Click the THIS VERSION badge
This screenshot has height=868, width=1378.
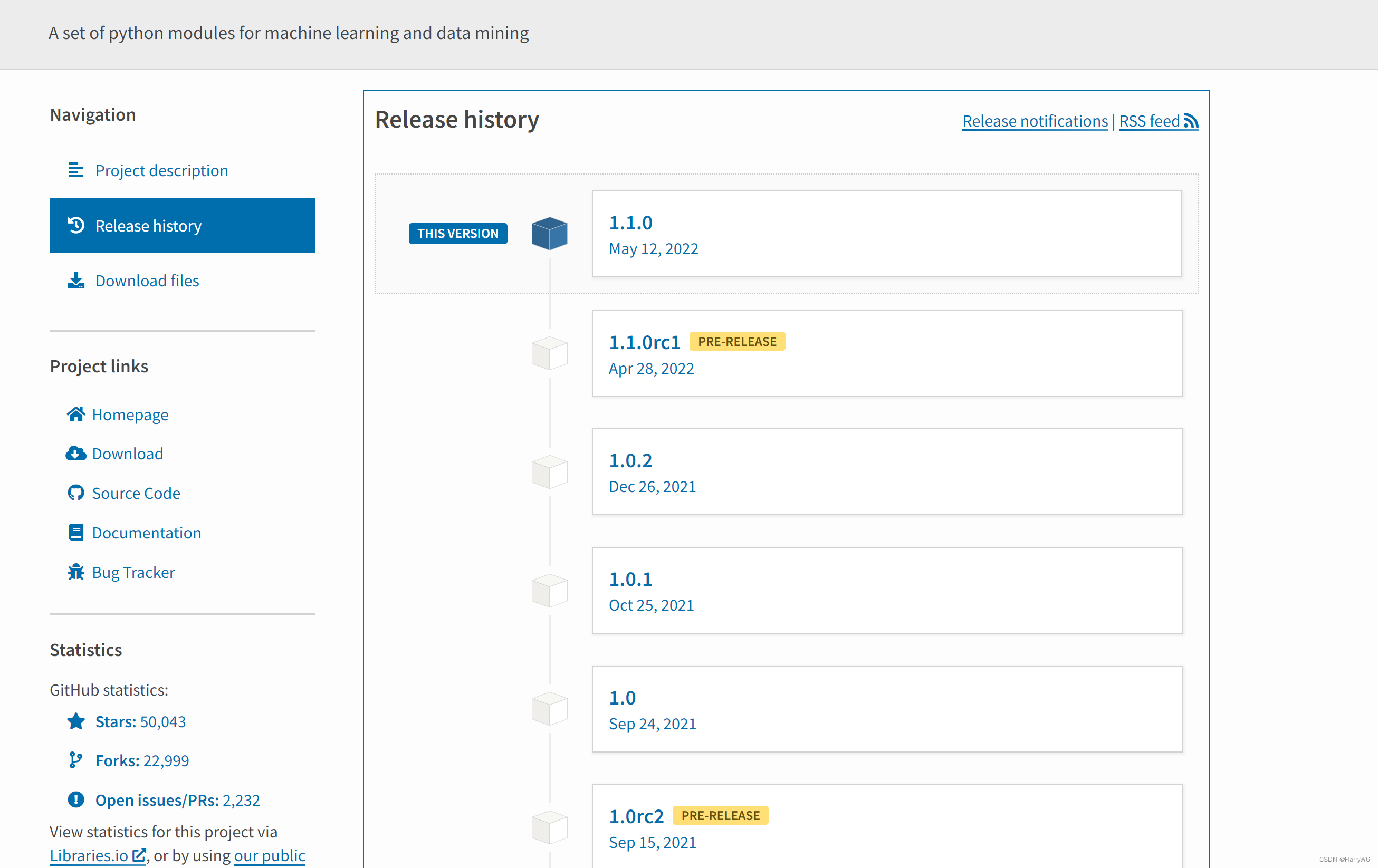pyautogui.click(x=457, y=234)
